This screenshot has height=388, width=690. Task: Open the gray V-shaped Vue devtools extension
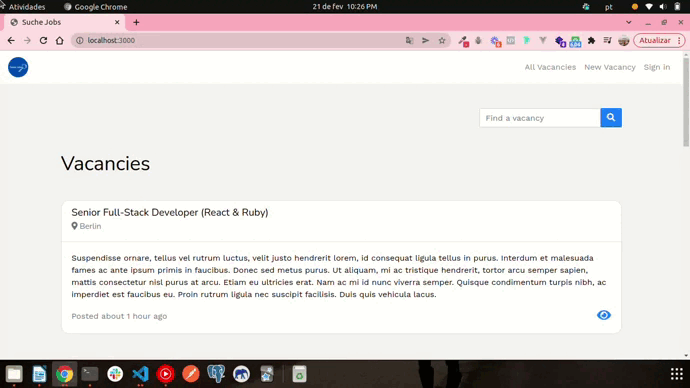[x=543, y=40]
